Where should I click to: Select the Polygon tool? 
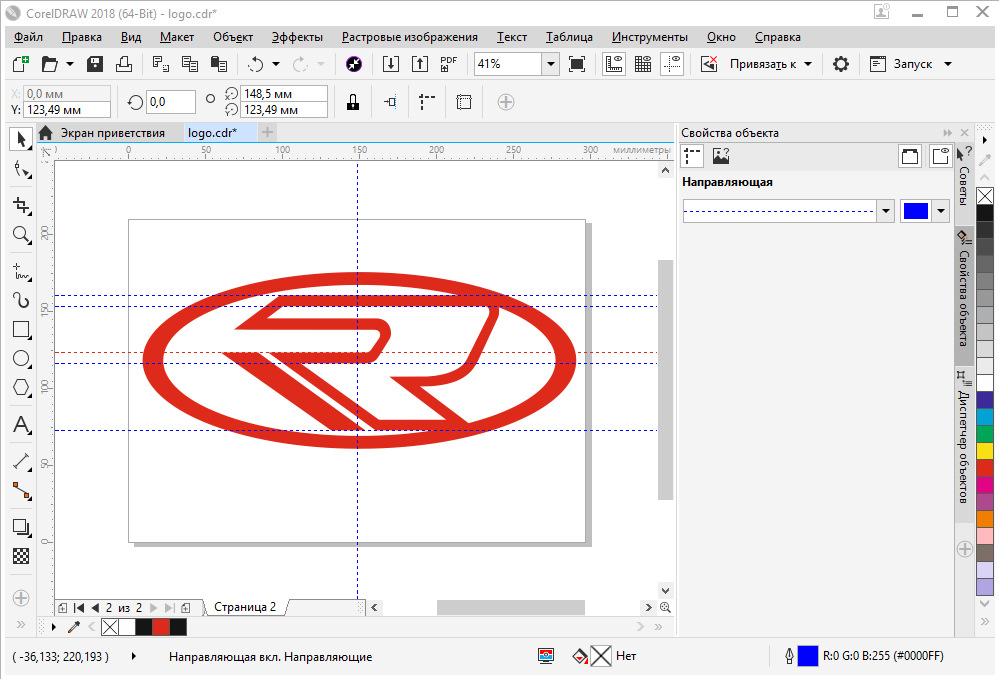(x=22, y=388)
